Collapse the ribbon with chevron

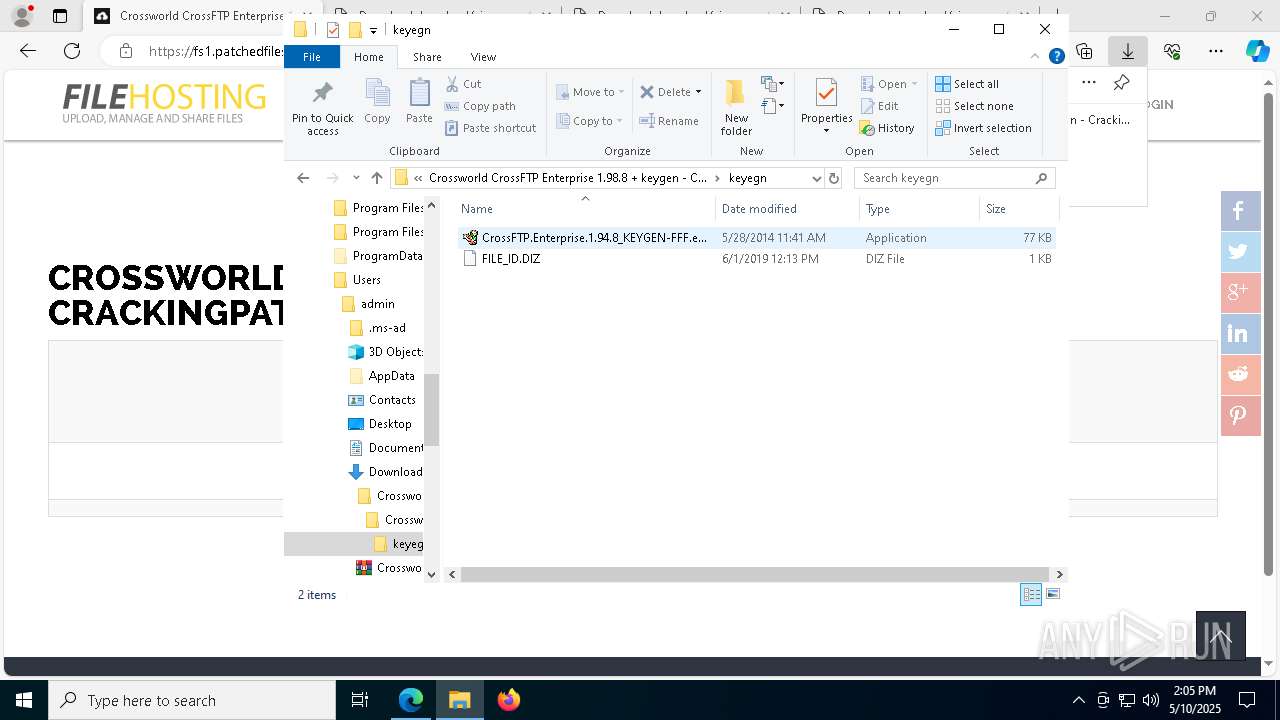pyautogui.click(x=1034, y=57)
